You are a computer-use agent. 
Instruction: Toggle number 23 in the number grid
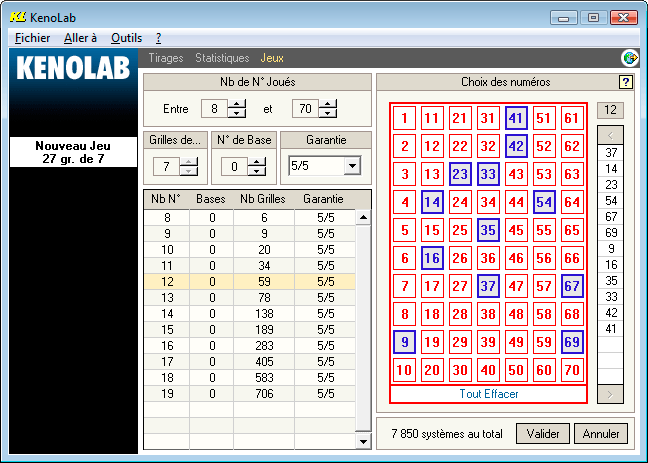pyautogui.click(x=460, y=174)
